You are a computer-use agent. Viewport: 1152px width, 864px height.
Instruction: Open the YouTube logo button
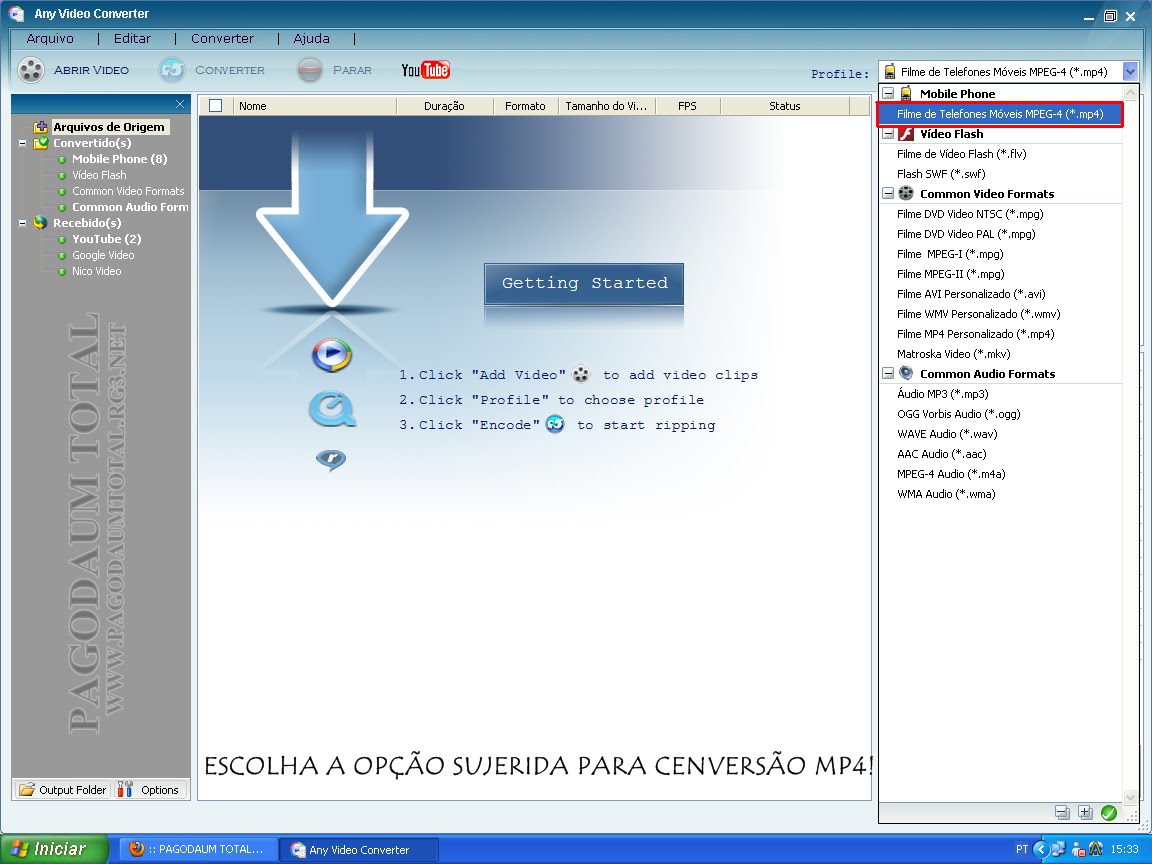pos(425,70)
